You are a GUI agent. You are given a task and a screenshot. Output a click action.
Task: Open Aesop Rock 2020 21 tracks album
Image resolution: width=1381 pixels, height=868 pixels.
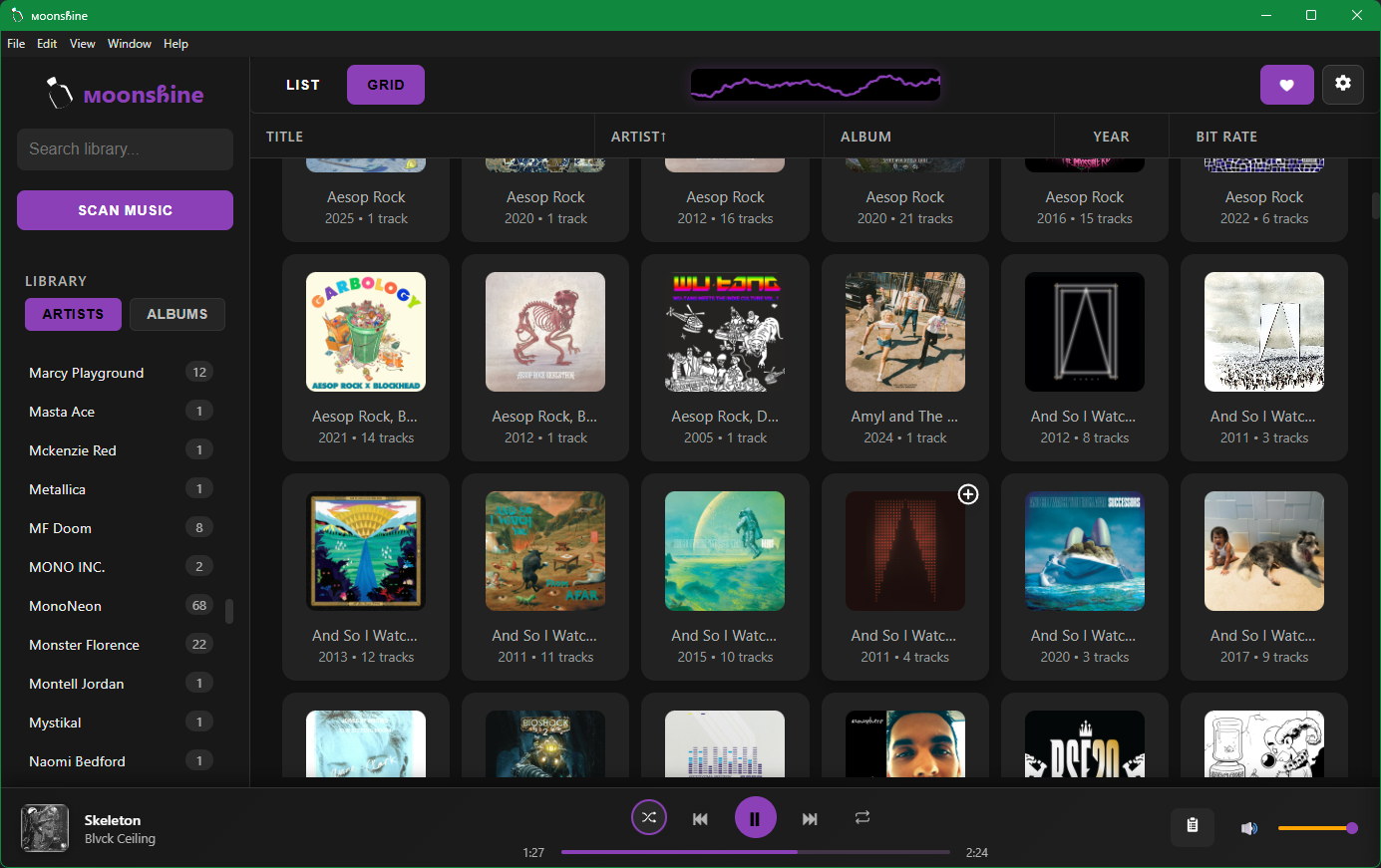905,199
